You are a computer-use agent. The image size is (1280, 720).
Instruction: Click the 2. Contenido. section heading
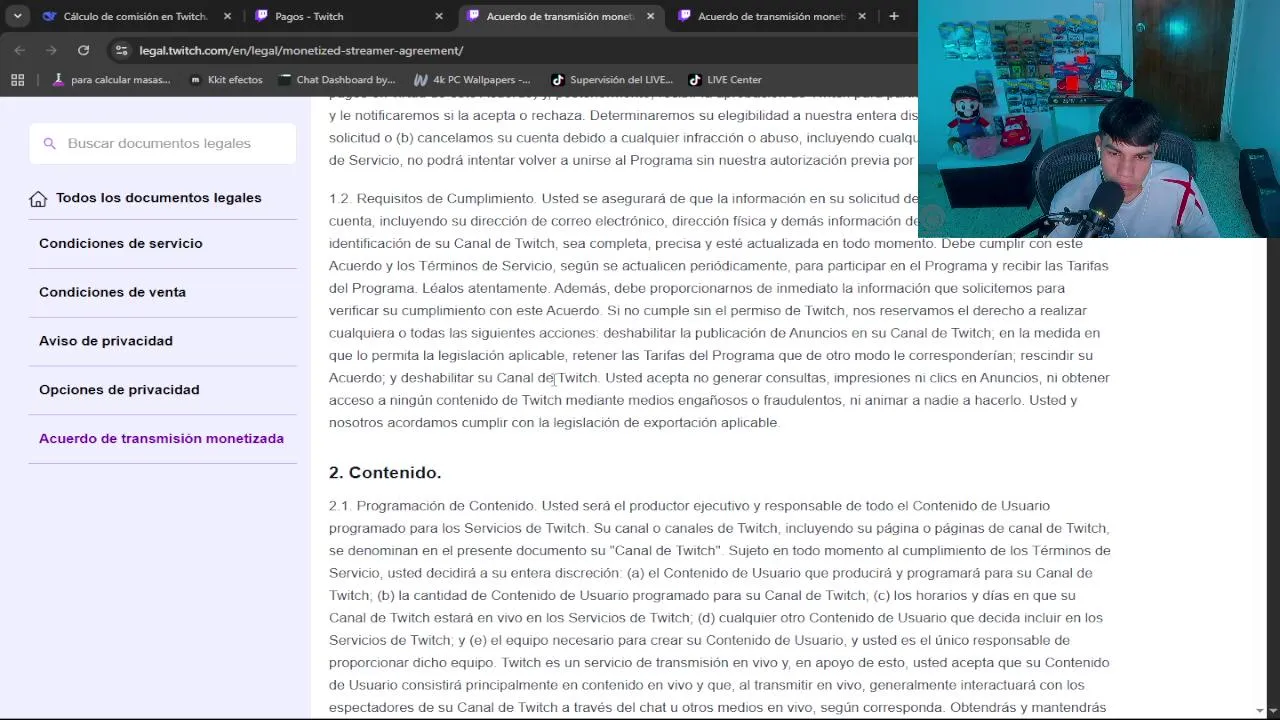[385, 472]
